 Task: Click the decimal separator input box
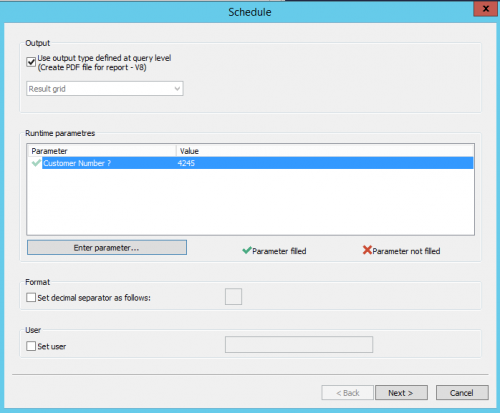233,297
